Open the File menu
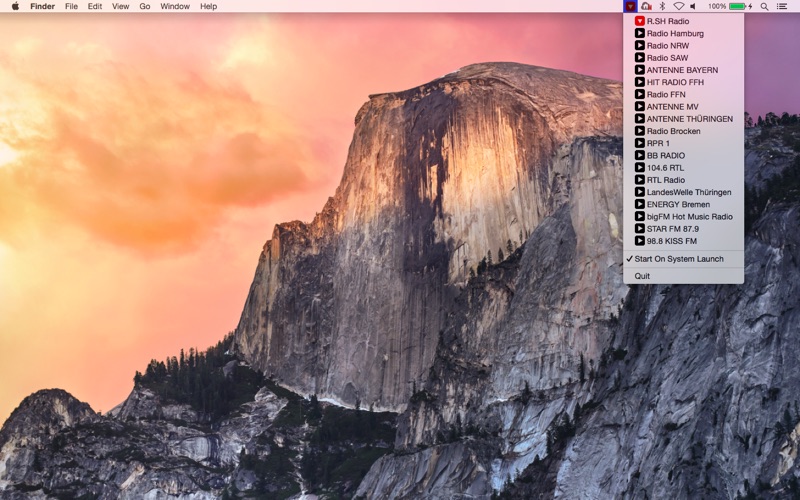800x500 pixels. [71, 6]
